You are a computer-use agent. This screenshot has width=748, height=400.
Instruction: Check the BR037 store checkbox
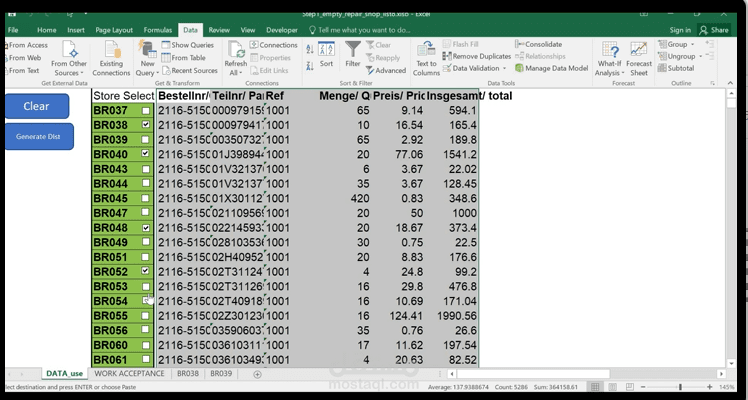146,111
